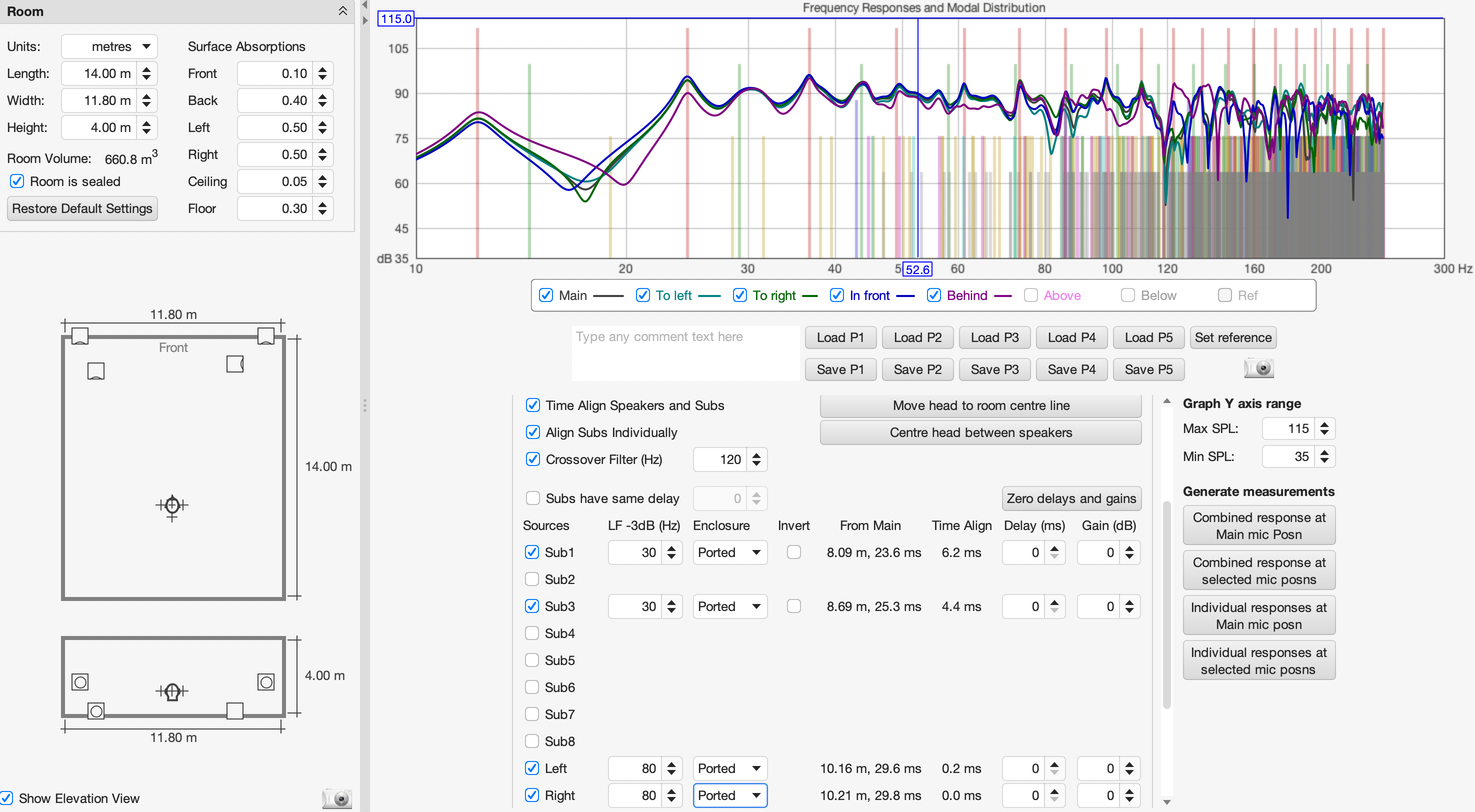Click the Front absorption stepper
This screenshot has width=1475, height=812.
point(323,73)
